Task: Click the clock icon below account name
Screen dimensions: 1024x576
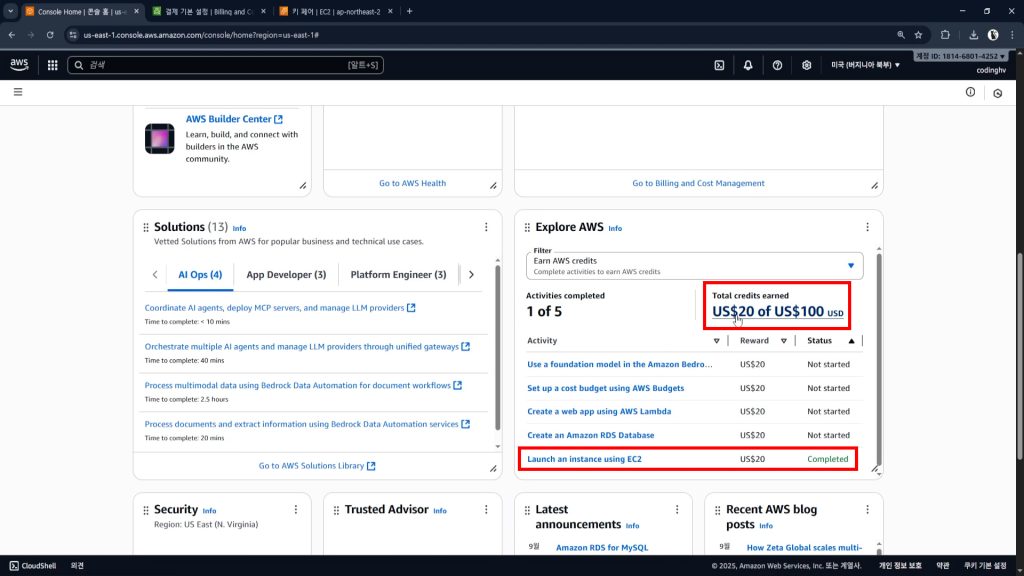Action: coord(998,93)
